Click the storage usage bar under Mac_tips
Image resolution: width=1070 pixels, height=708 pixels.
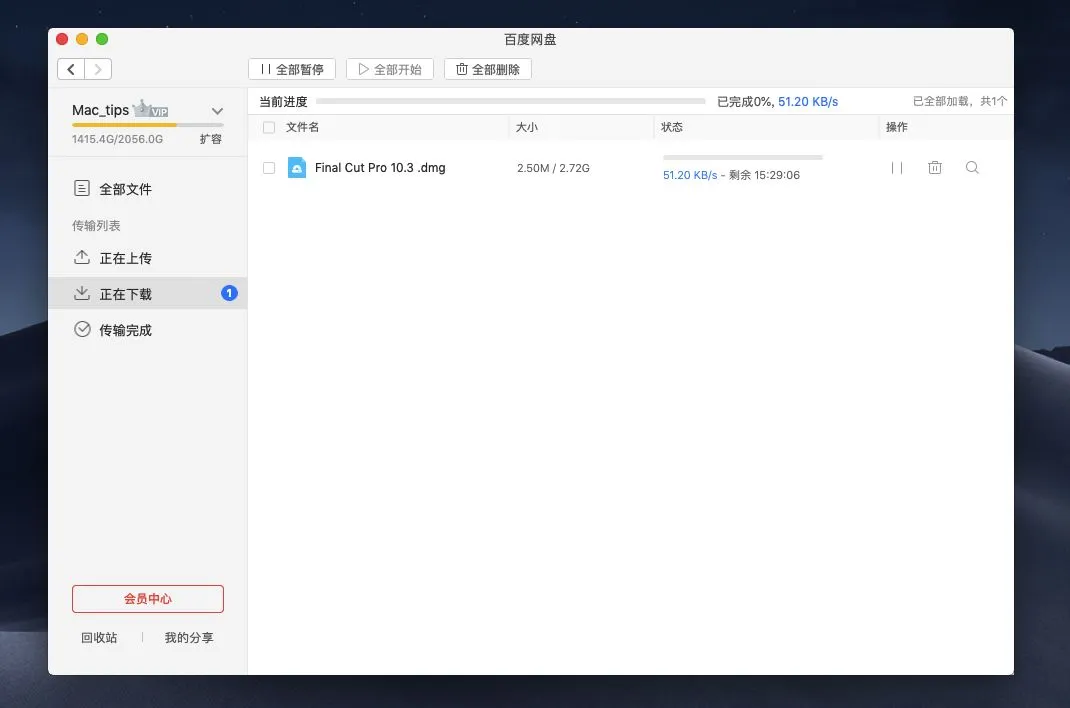click(147, 125)
